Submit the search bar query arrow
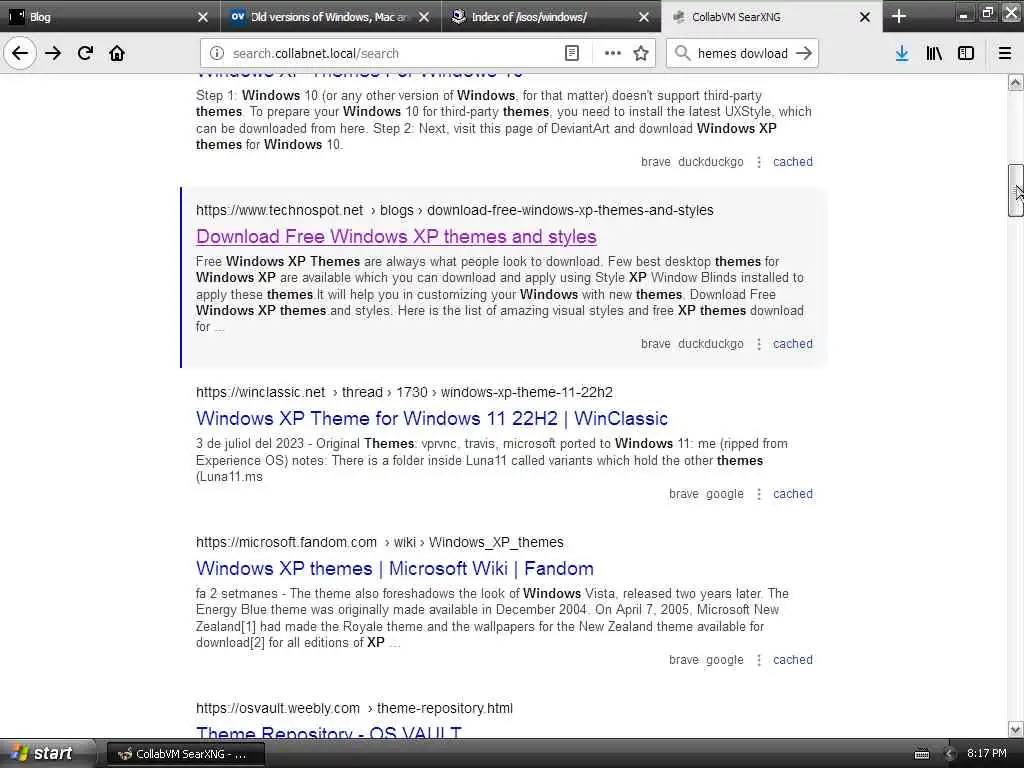Screen dimensions: 1024x768 804,54
